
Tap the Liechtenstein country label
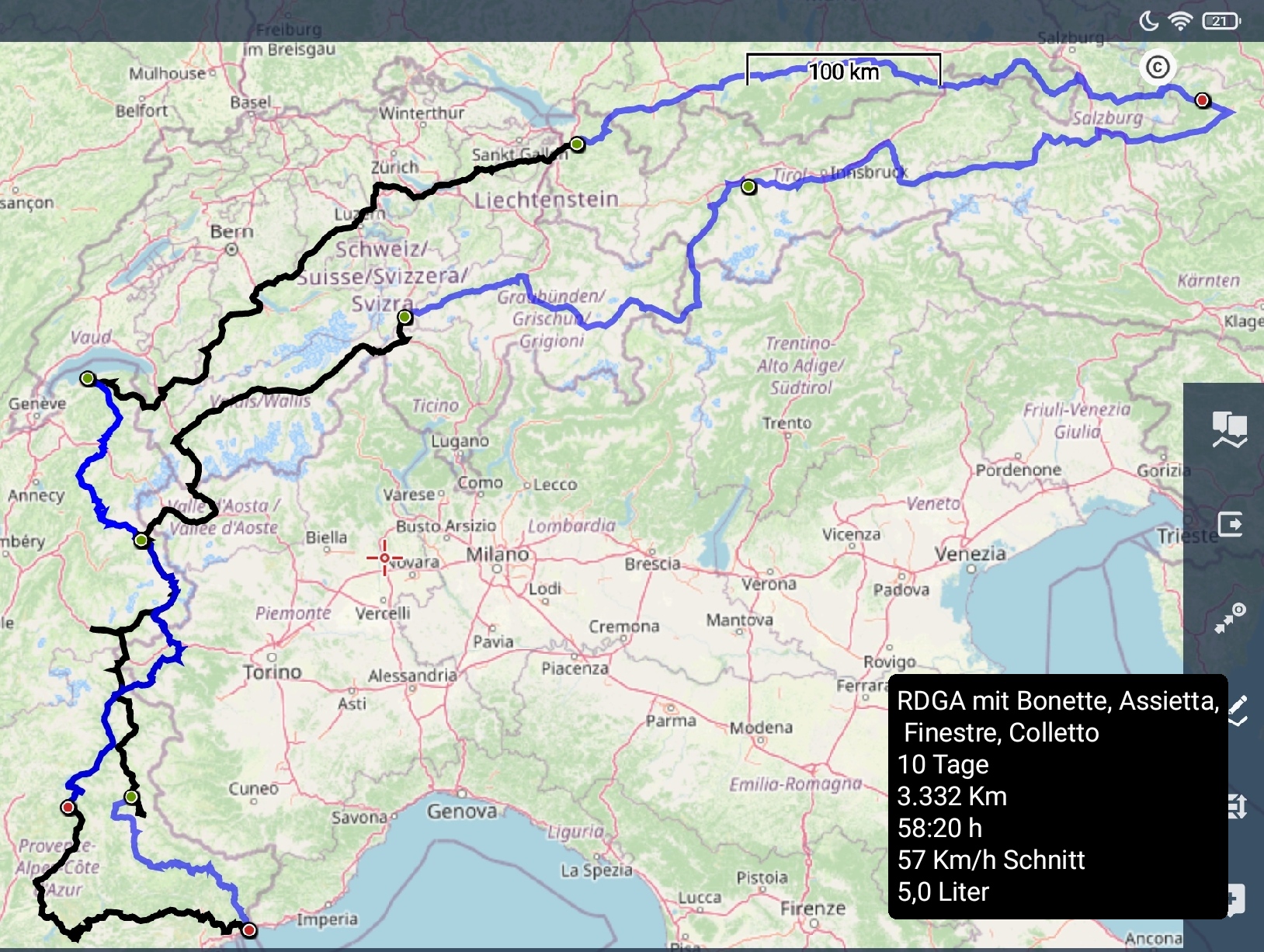click(547, 200)
